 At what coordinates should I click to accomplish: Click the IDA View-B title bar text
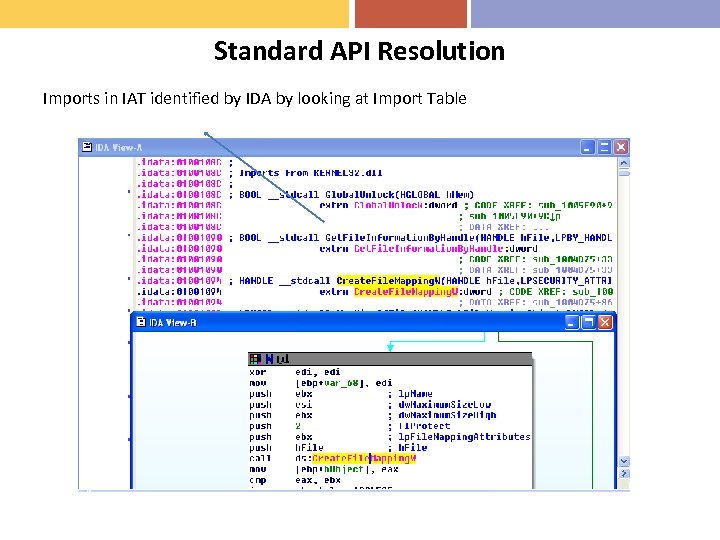point(173,323)
